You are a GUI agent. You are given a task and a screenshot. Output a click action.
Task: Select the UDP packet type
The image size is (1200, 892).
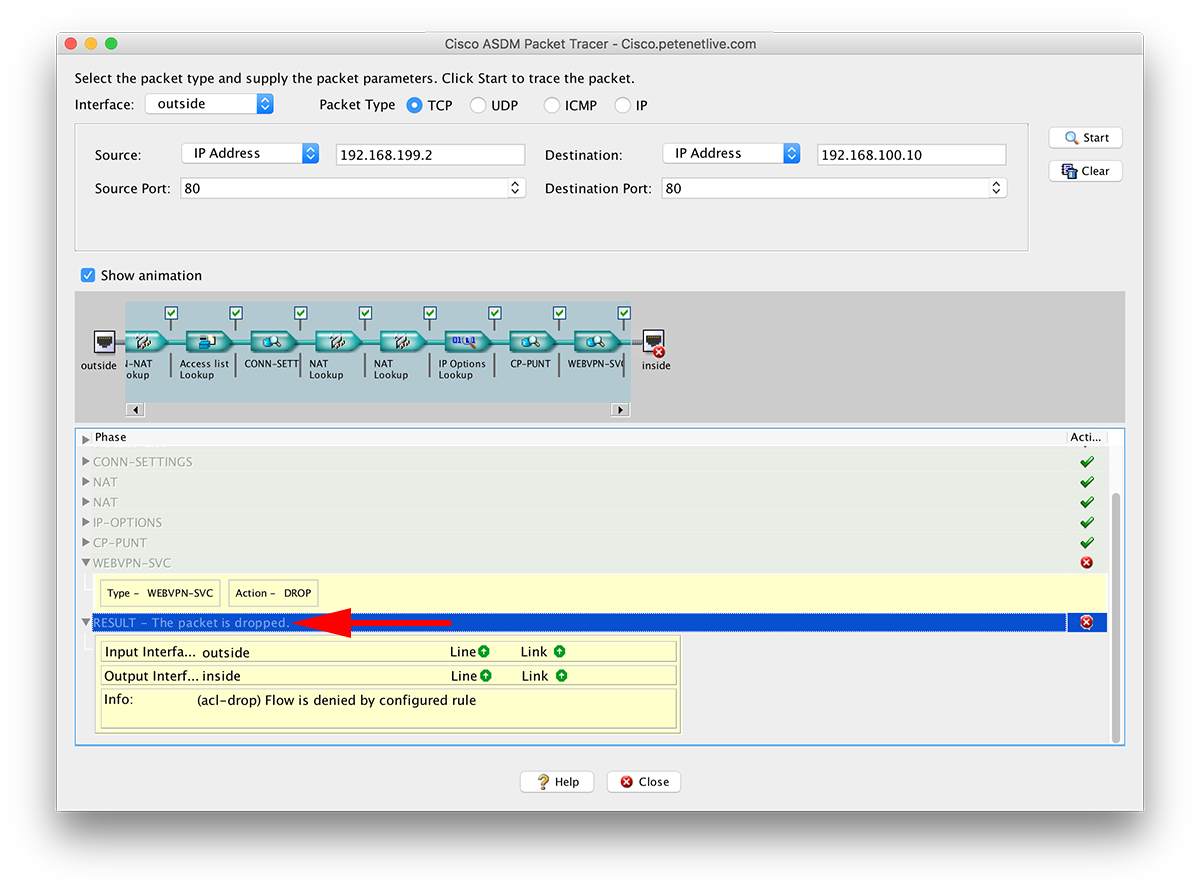(478, 105)
